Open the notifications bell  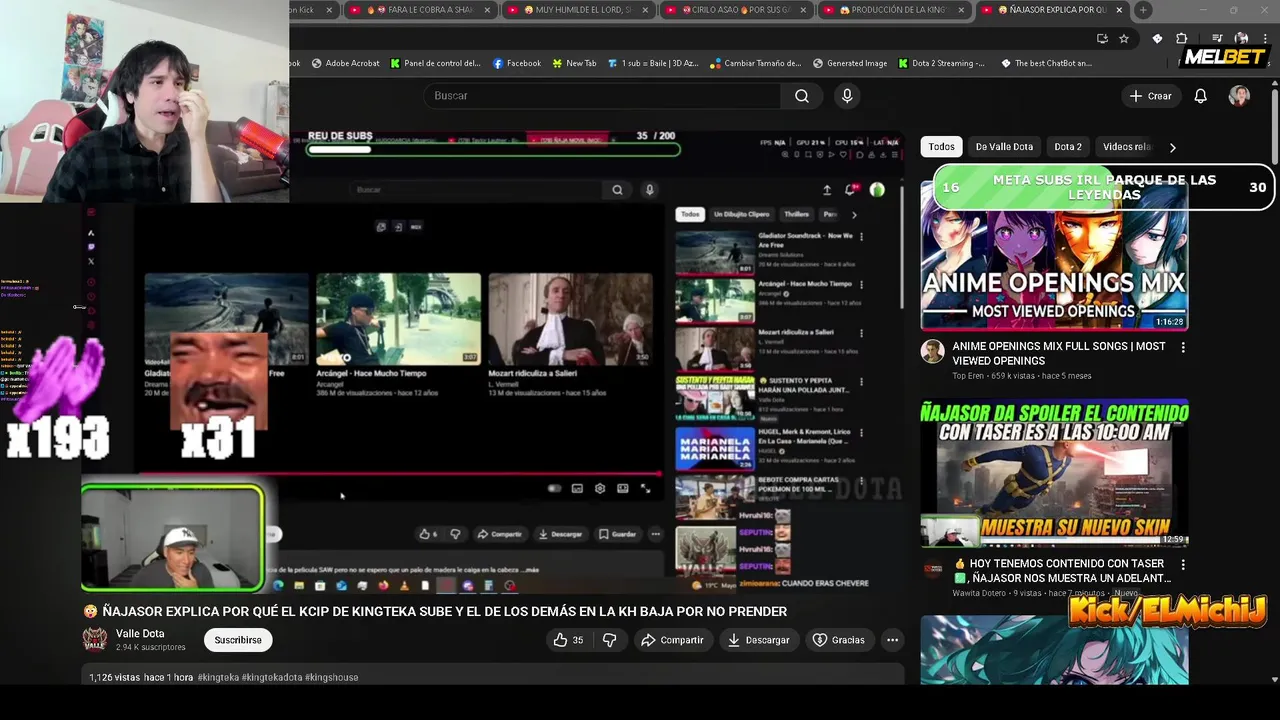(1200, 96)
